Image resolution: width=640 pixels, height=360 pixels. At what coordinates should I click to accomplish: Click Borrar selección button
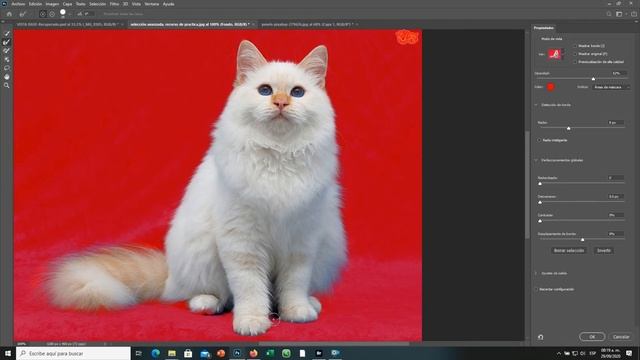[569, 250]
